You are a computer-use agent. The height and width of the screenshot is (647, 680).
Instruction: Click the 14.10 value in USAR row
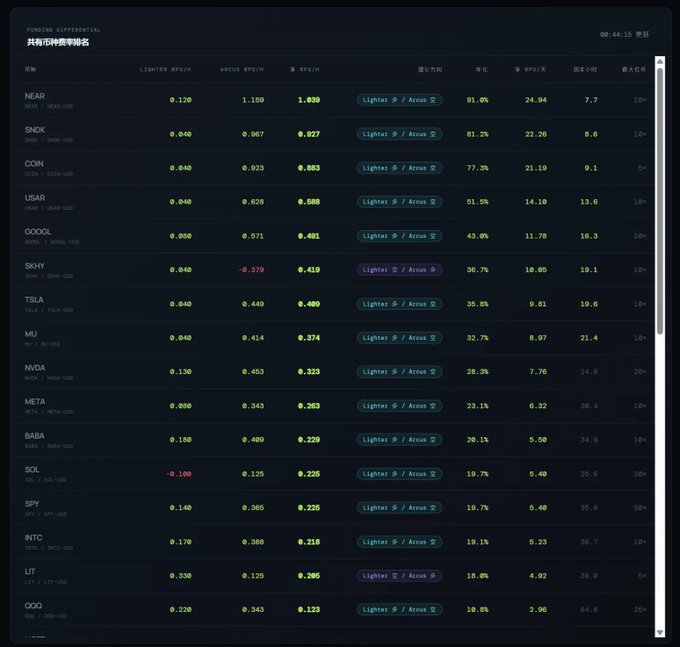tap(536, 202)
